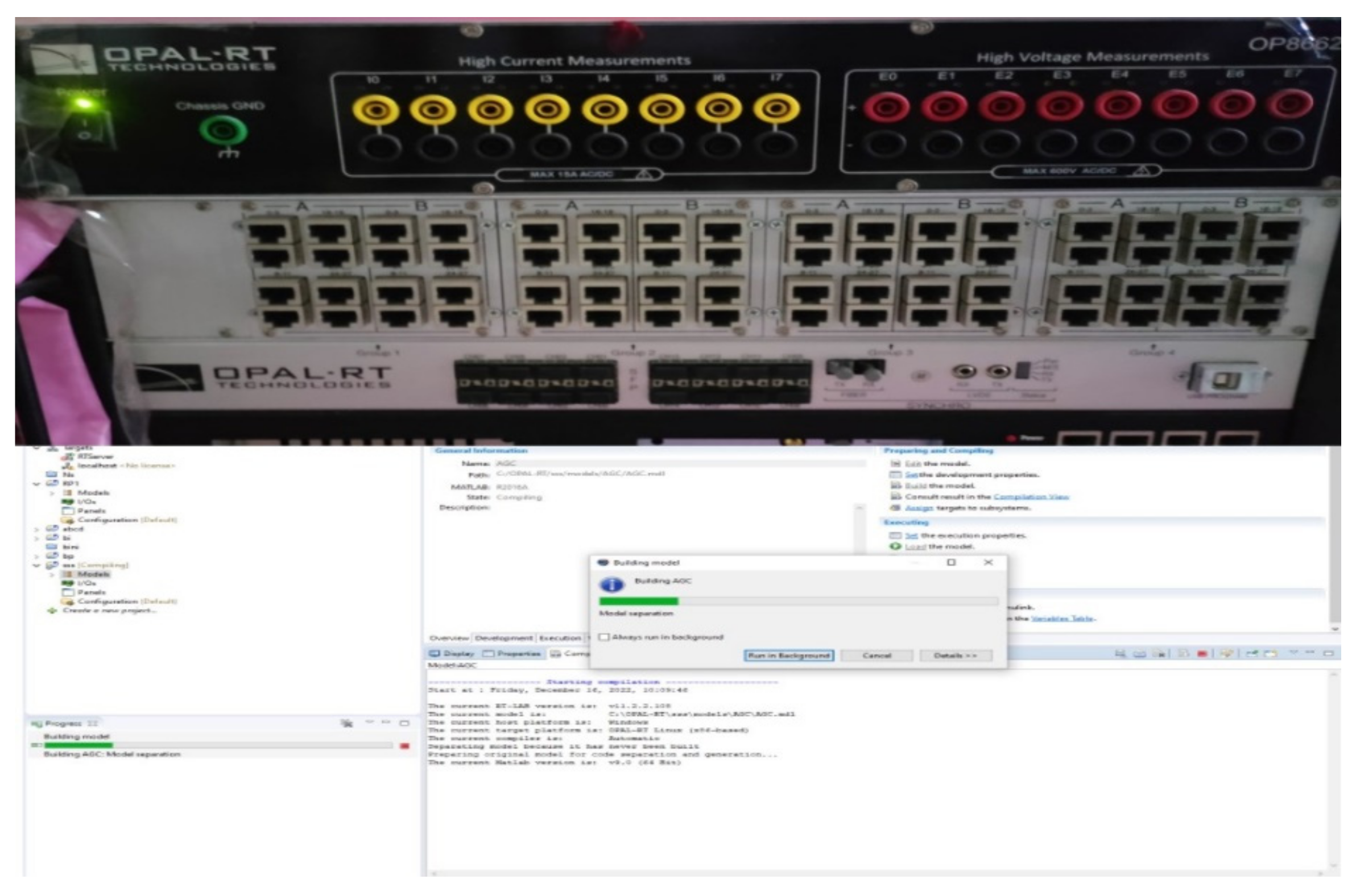Click the Building AGC dialog progress bar
The height and width of the screenshot is (896, 1356).
coord(798,601)
